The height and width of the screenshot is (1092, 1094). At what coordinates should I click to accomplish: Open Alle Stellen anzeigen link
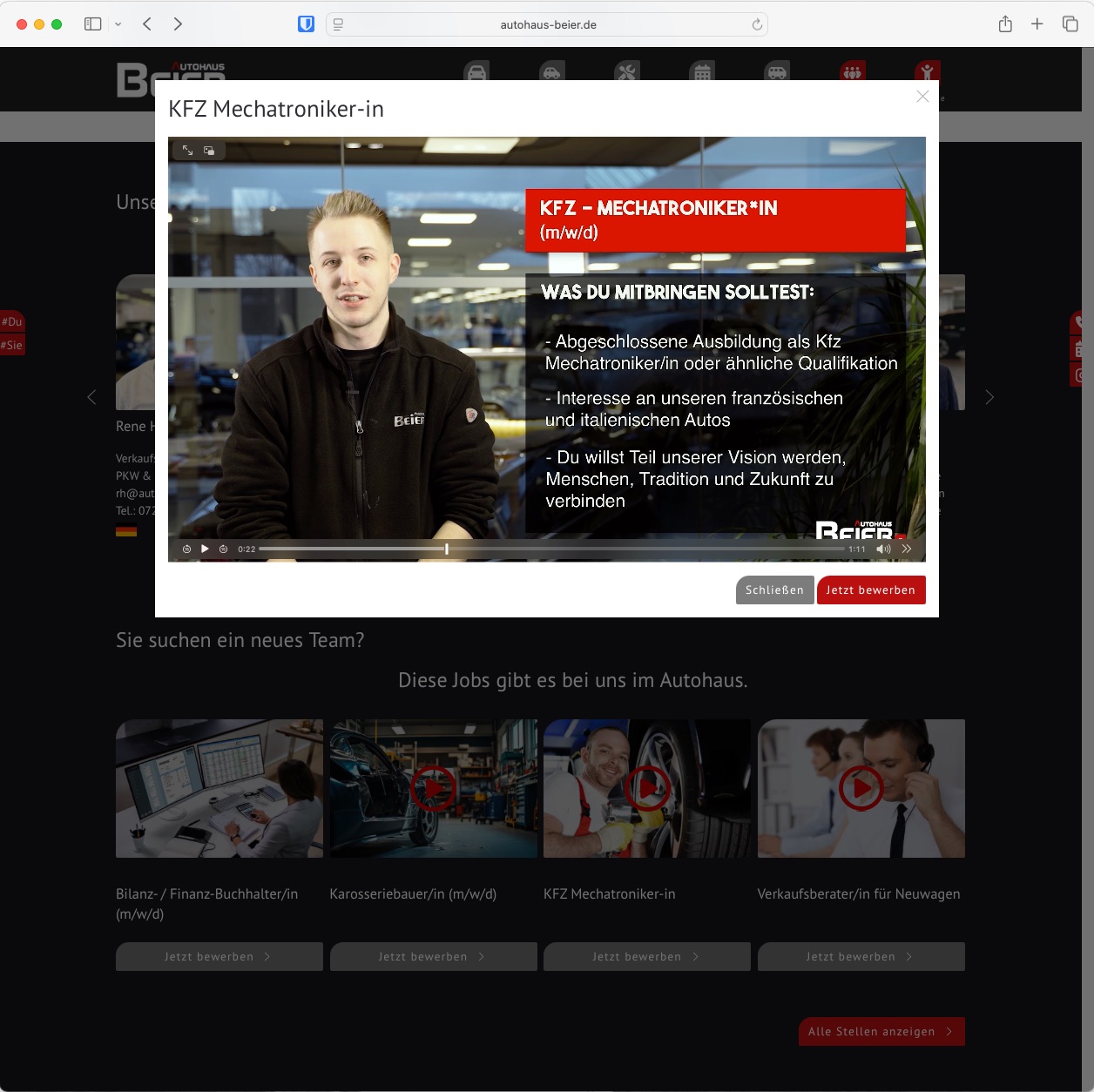click(x=881, y=1031)
